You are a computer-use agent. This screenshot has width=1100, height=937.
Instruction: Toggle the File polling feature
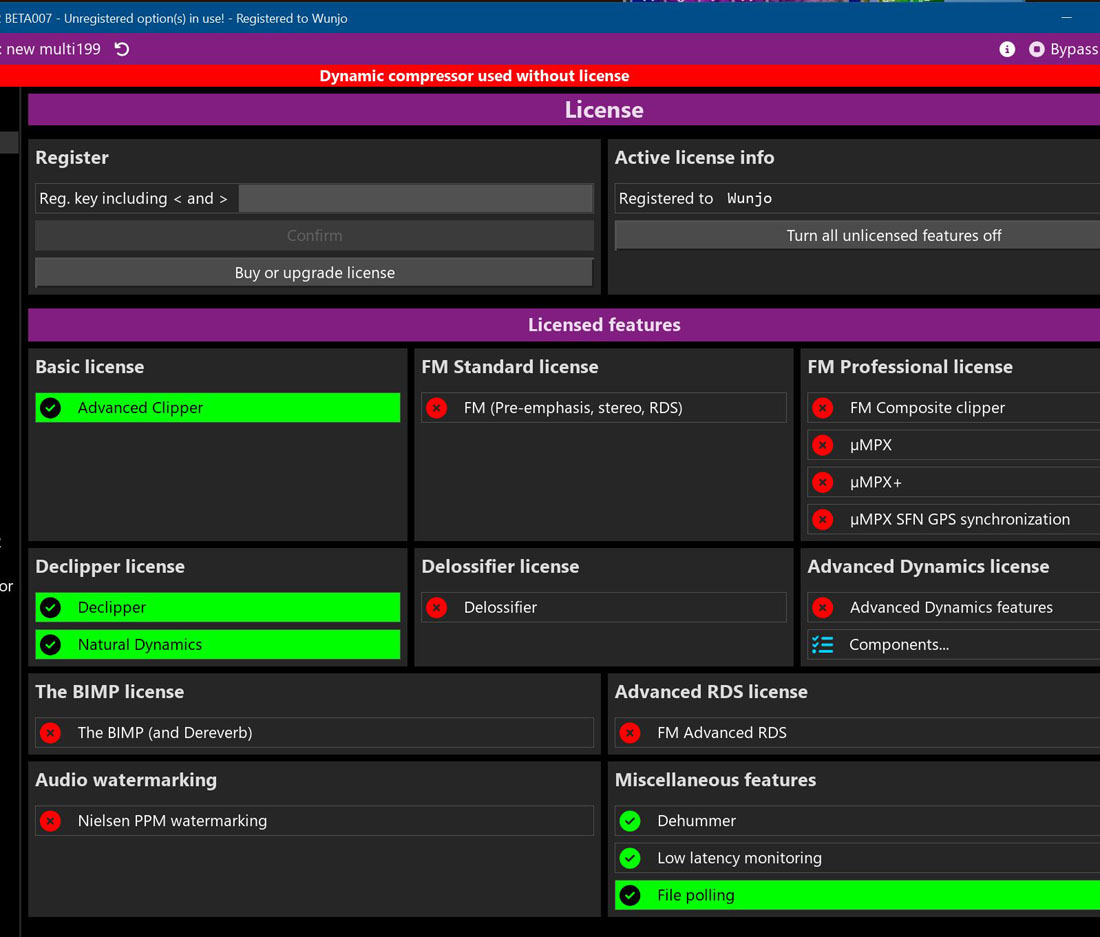856,895
